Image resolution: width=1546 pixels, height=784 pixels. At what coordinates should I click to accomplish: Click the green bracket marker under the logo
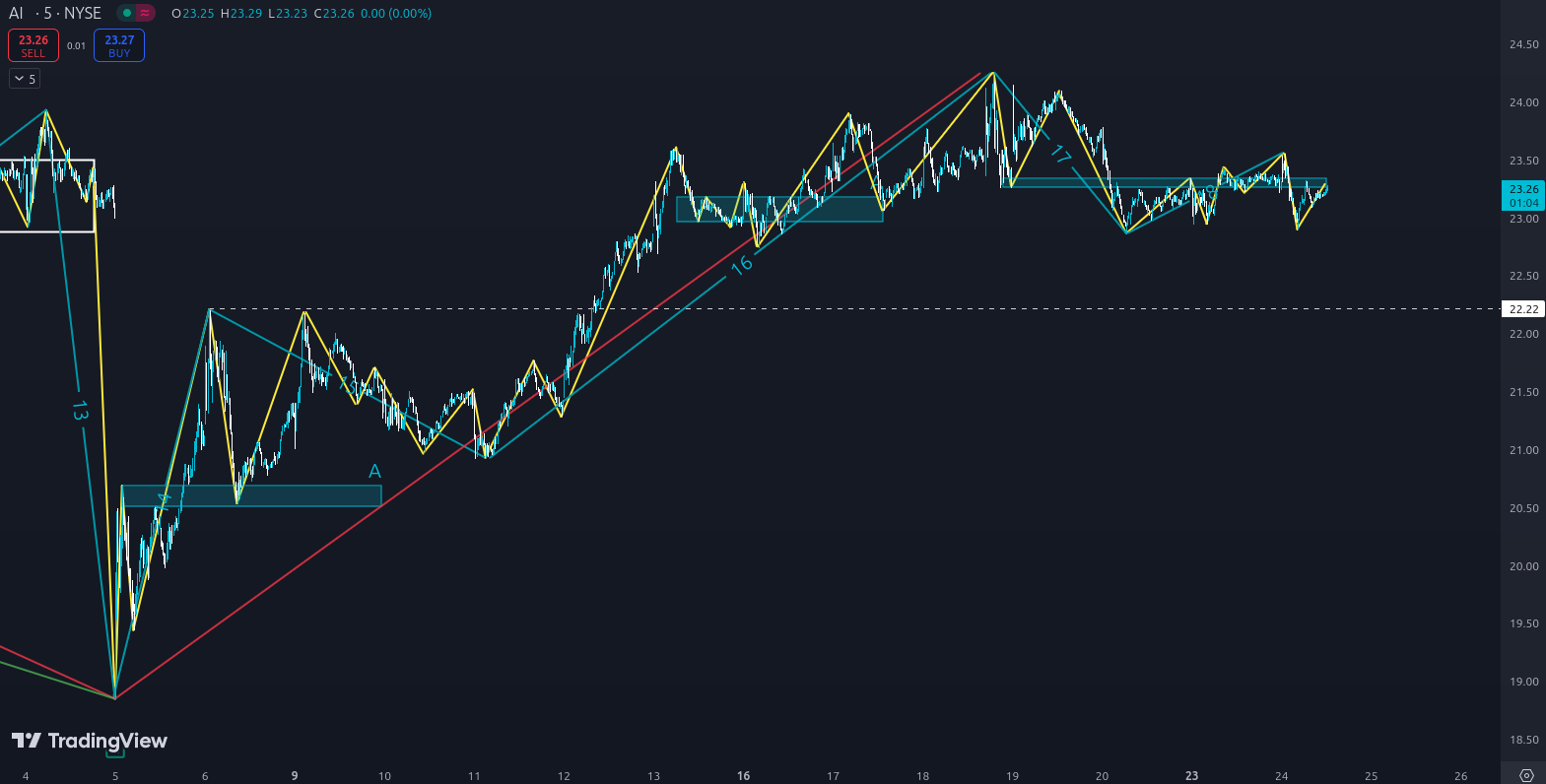click(x=115, y=754)
